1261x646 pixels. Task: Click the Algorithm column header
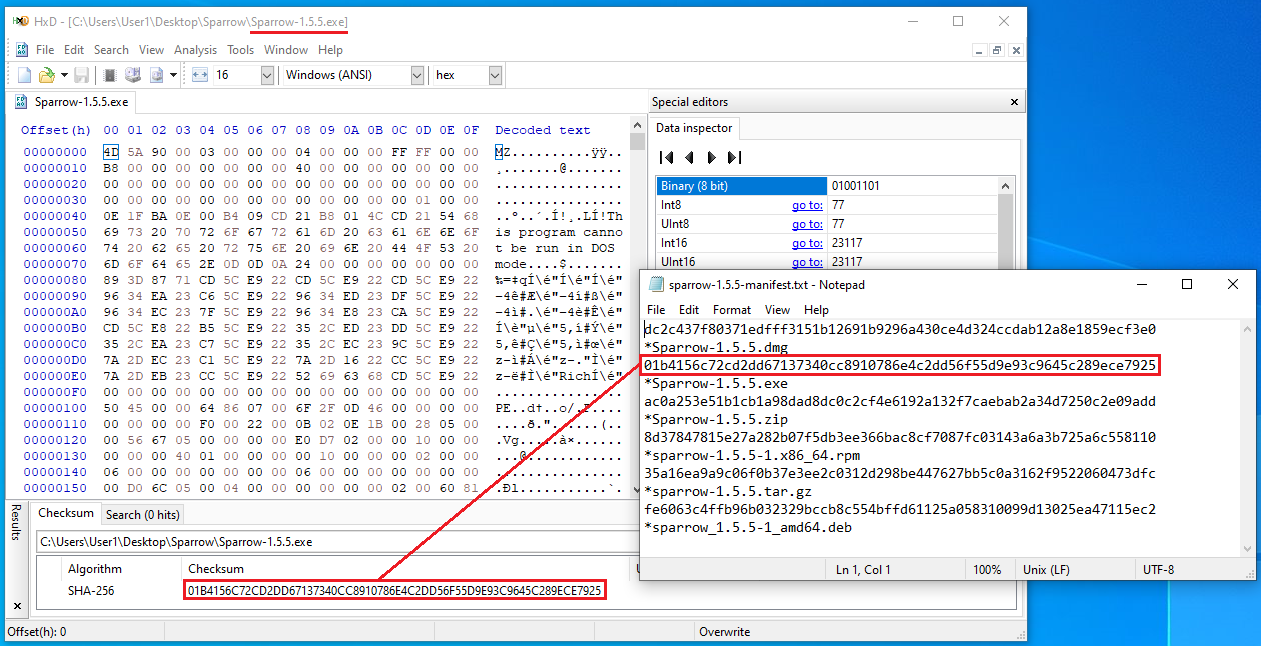(x=95, y=569)
